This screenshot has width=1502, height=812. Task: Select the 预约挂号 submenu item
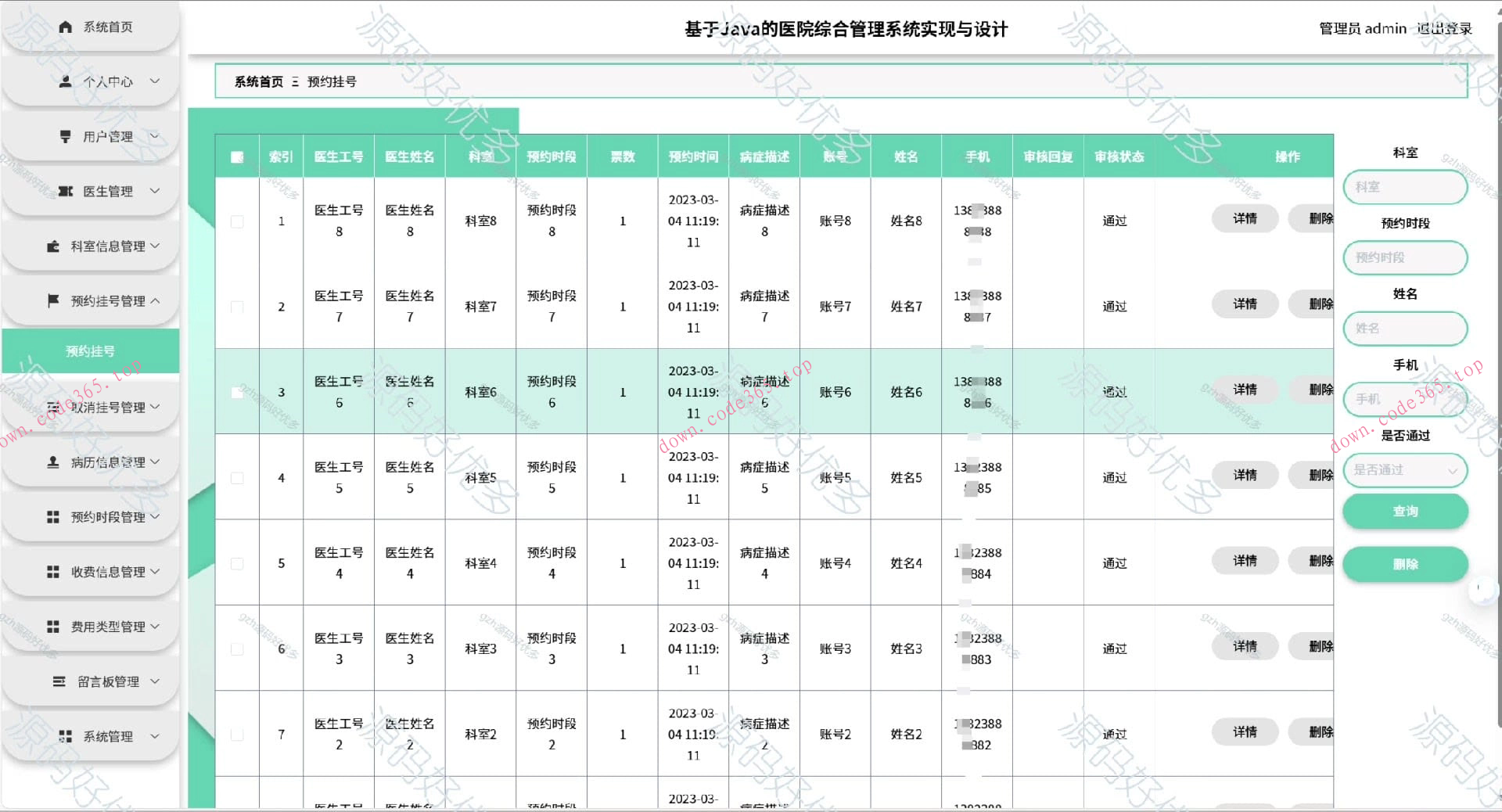click(x=90, y=351)
